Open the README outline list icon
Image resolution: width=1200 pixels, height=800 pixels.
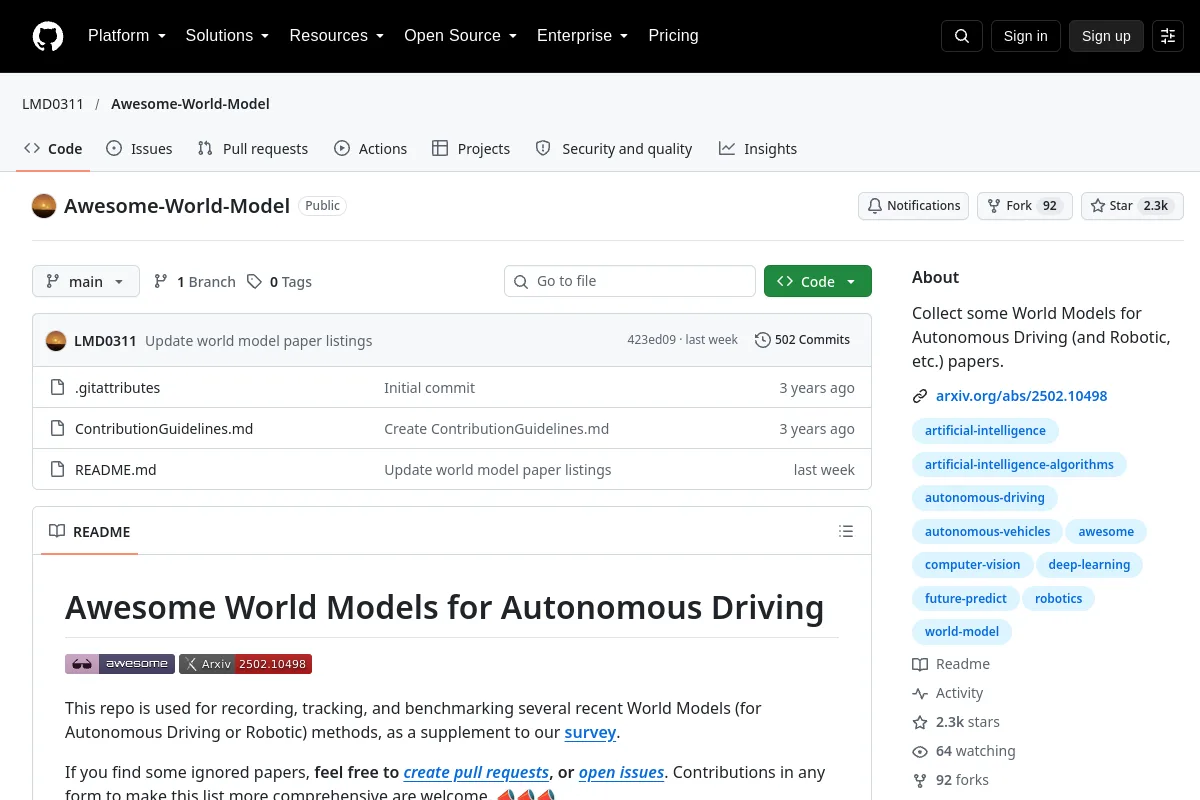(846, 531)
